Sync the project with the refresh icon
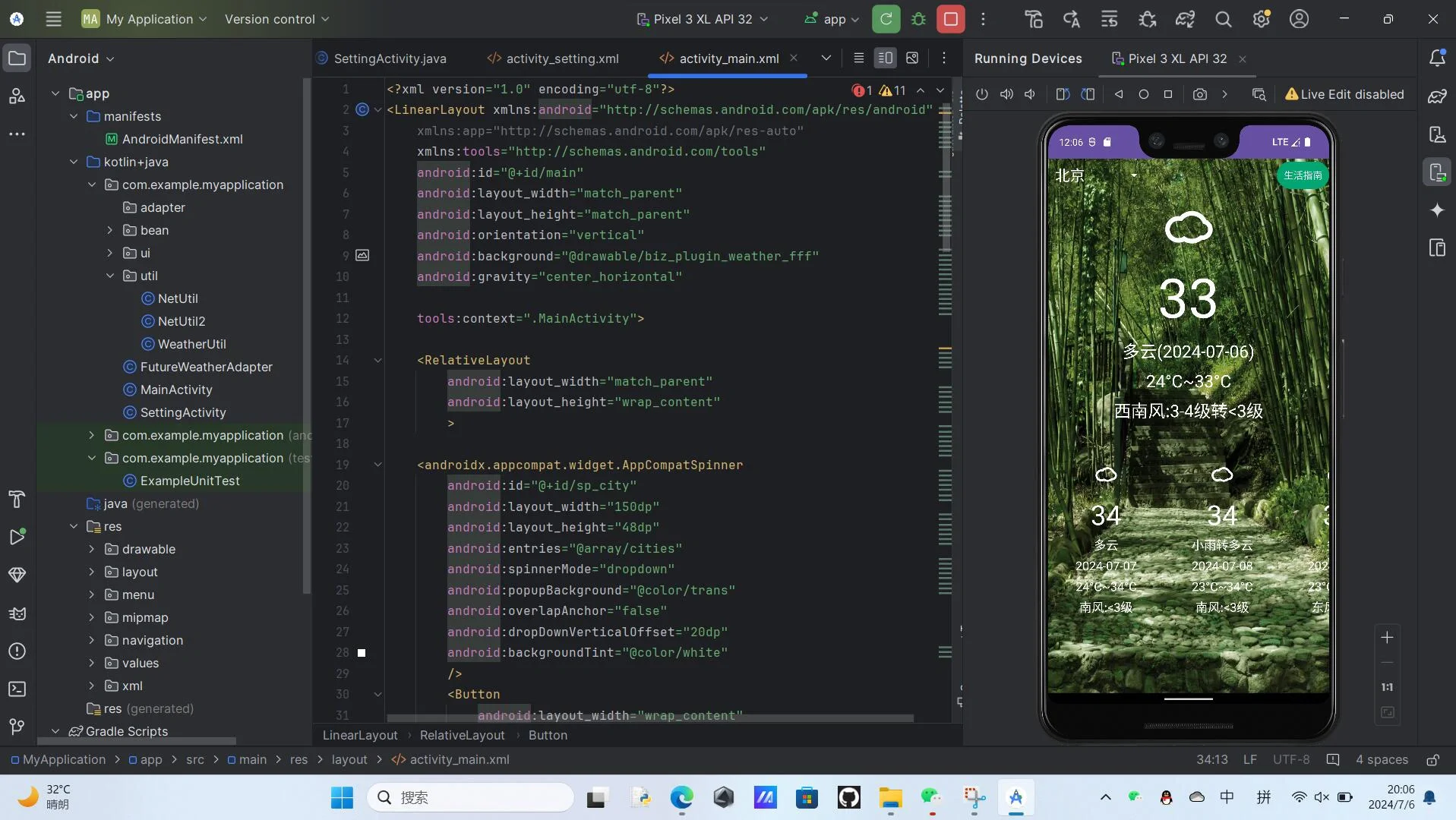This screenshot has width=1456, height=820. tap(886, 19)
